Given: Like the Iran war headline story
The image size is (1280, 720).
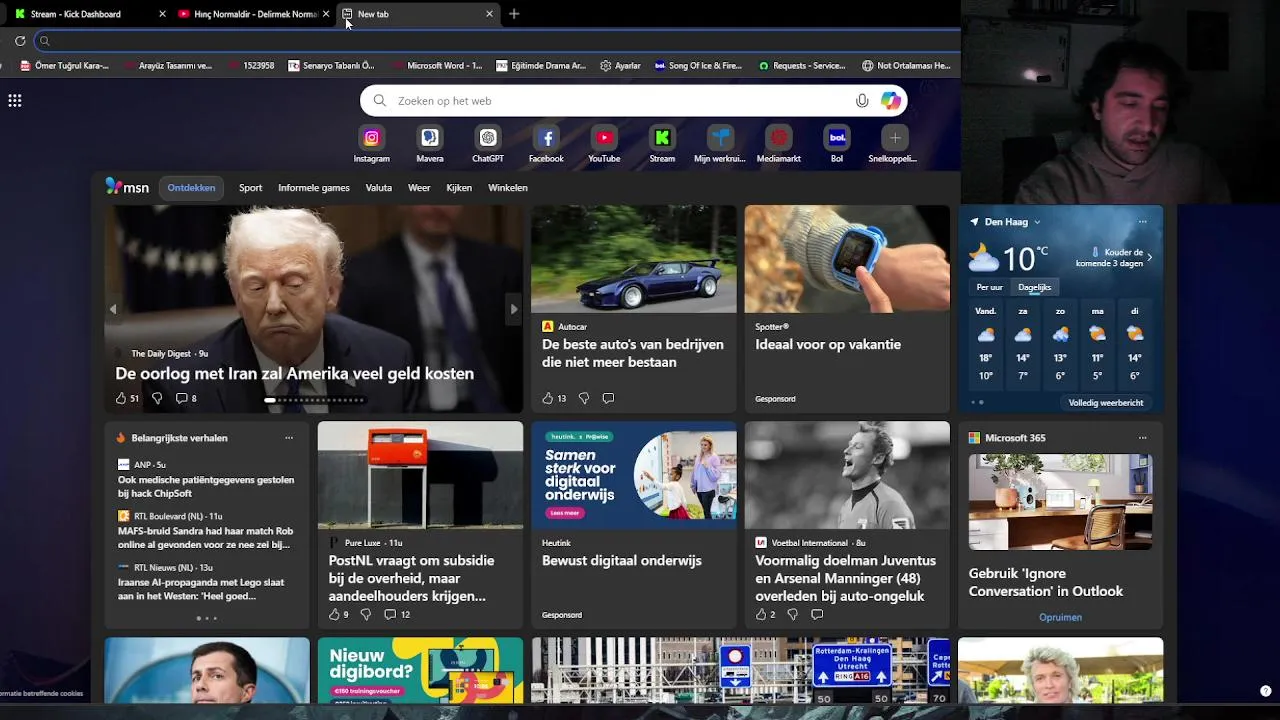Looking at the screenshot, I should pos(121,398).
